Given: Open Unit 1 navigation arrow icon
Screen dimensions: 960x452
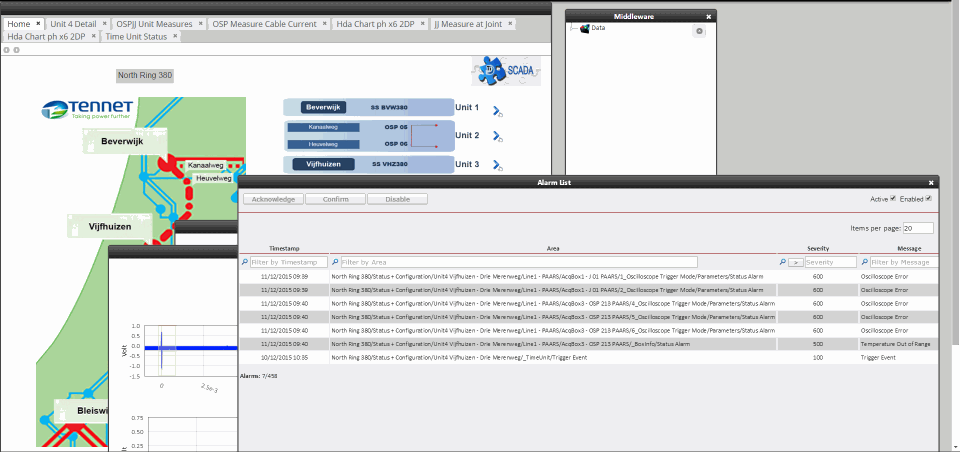Looking at the screenshot, I should coord(497,111).
